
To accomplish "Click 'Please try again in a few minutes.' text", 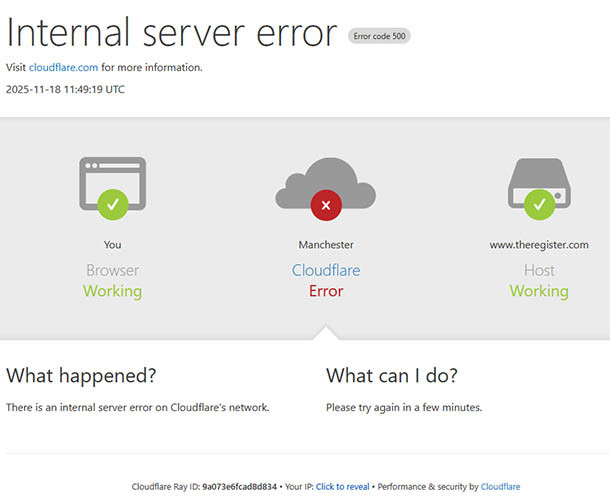I will pyautogui.click(x=404, y=408).
